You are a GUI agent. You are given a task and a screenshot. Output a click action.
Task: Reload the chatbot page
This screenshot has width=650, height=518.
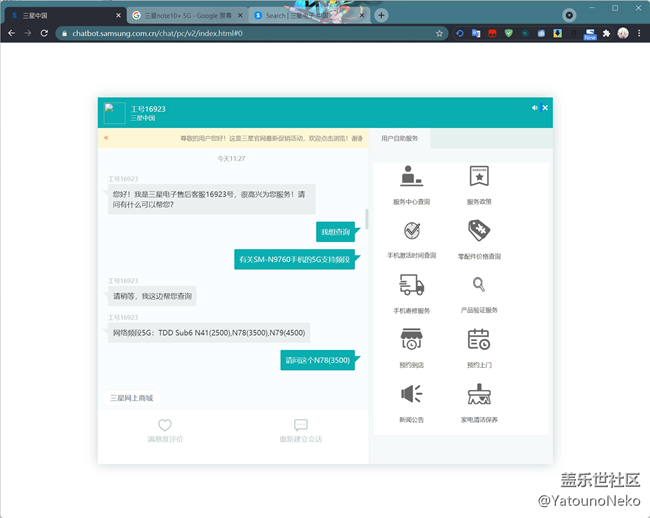44,33
